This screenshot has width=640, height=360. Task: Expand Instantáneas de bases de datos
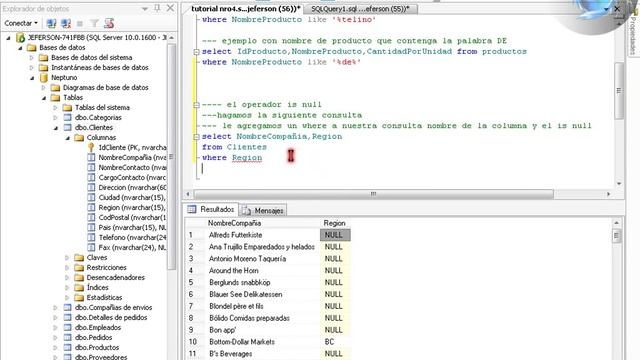point(32,68)
